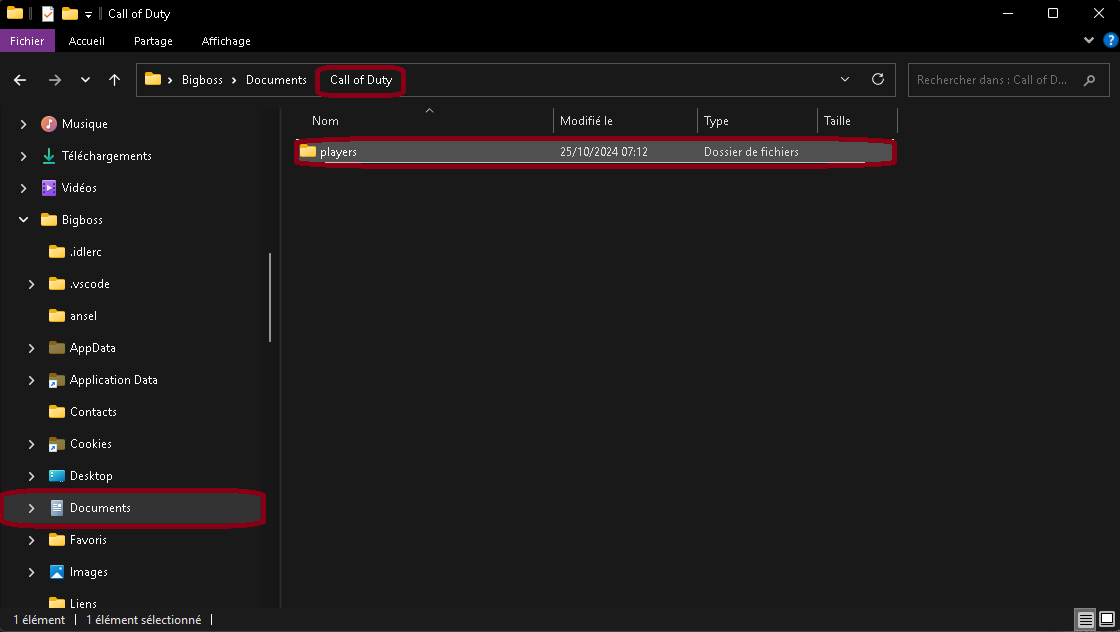Screen dimensions: 1120x632
Task: Open the Fichier menu
Action: (27, 41)
